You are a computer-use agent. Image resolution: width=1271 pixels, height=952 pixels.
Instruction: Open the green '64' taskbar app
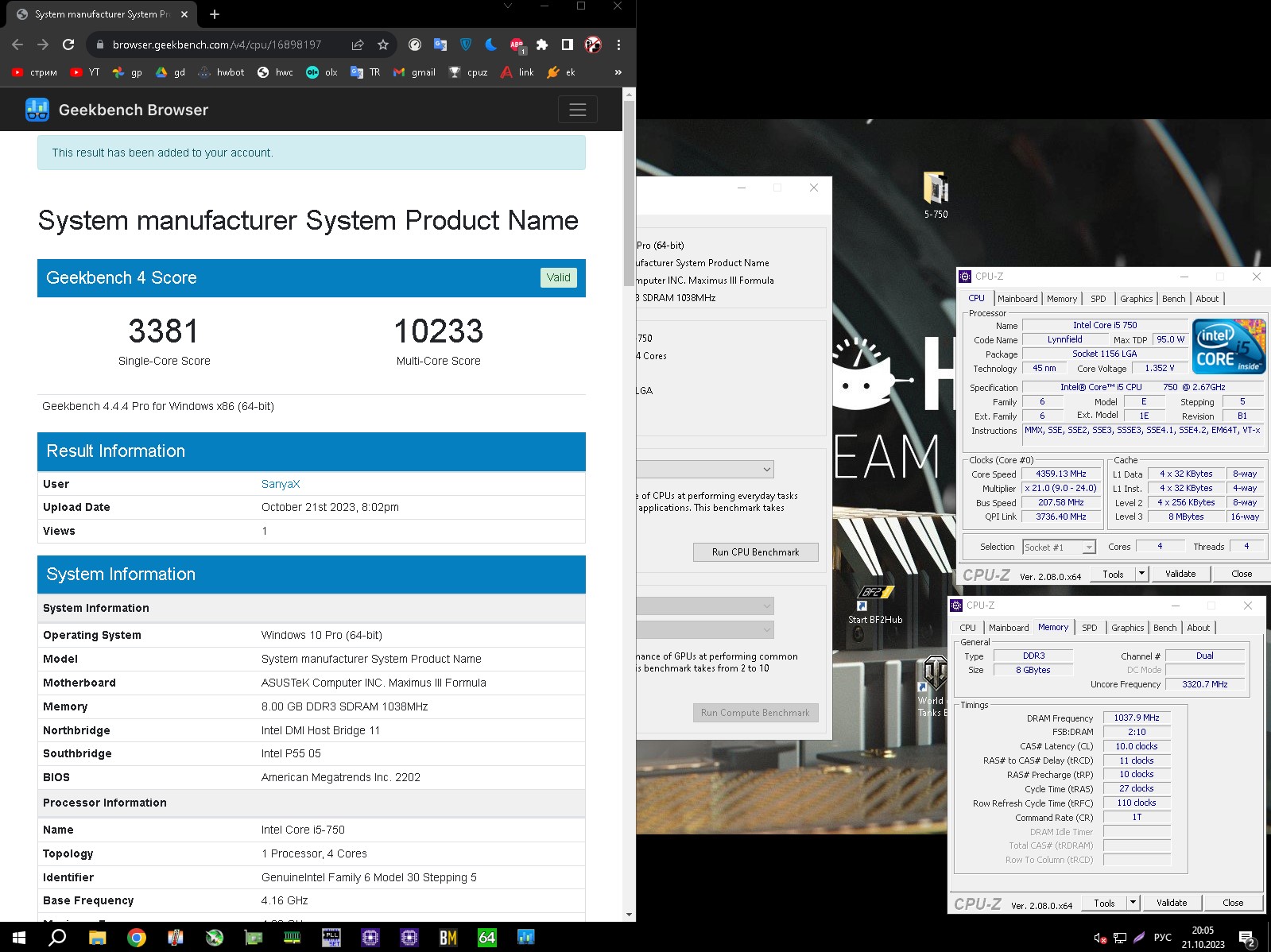486,938
